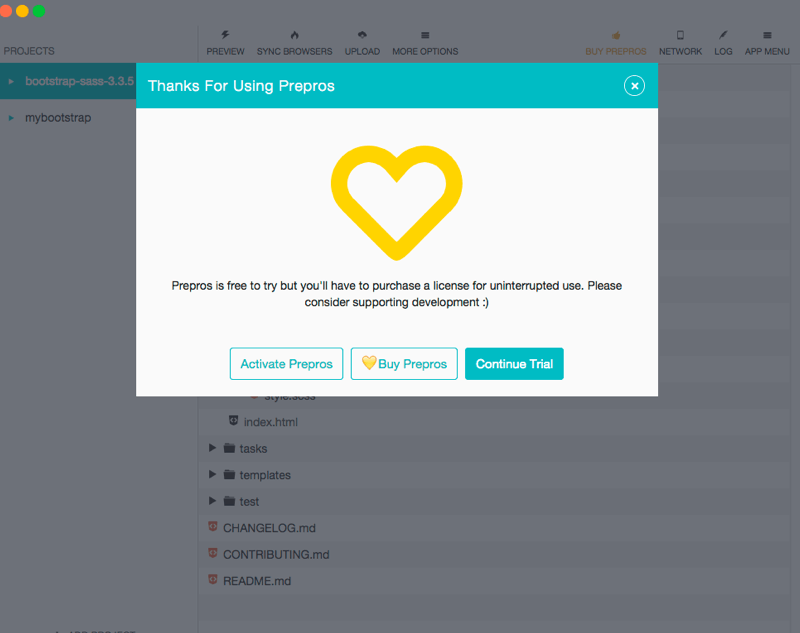Open the Network device icon
The height and width of the screenshot is (633, 800).
680,35
